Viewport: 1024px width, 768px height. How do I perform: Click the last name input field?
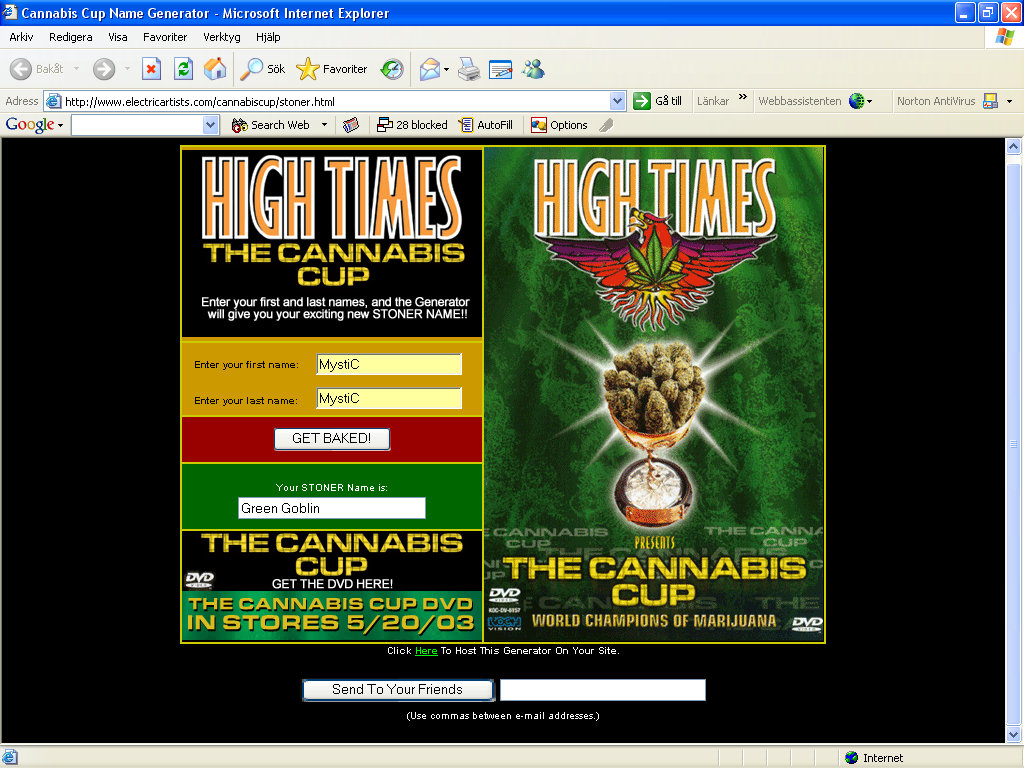coord(389,398)
